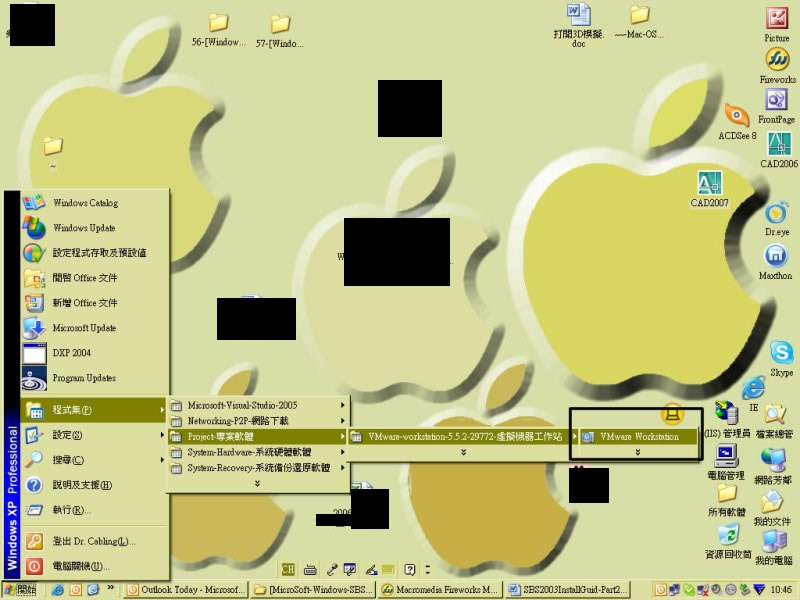Click the 開始 Start button

[x=21, y=590]
